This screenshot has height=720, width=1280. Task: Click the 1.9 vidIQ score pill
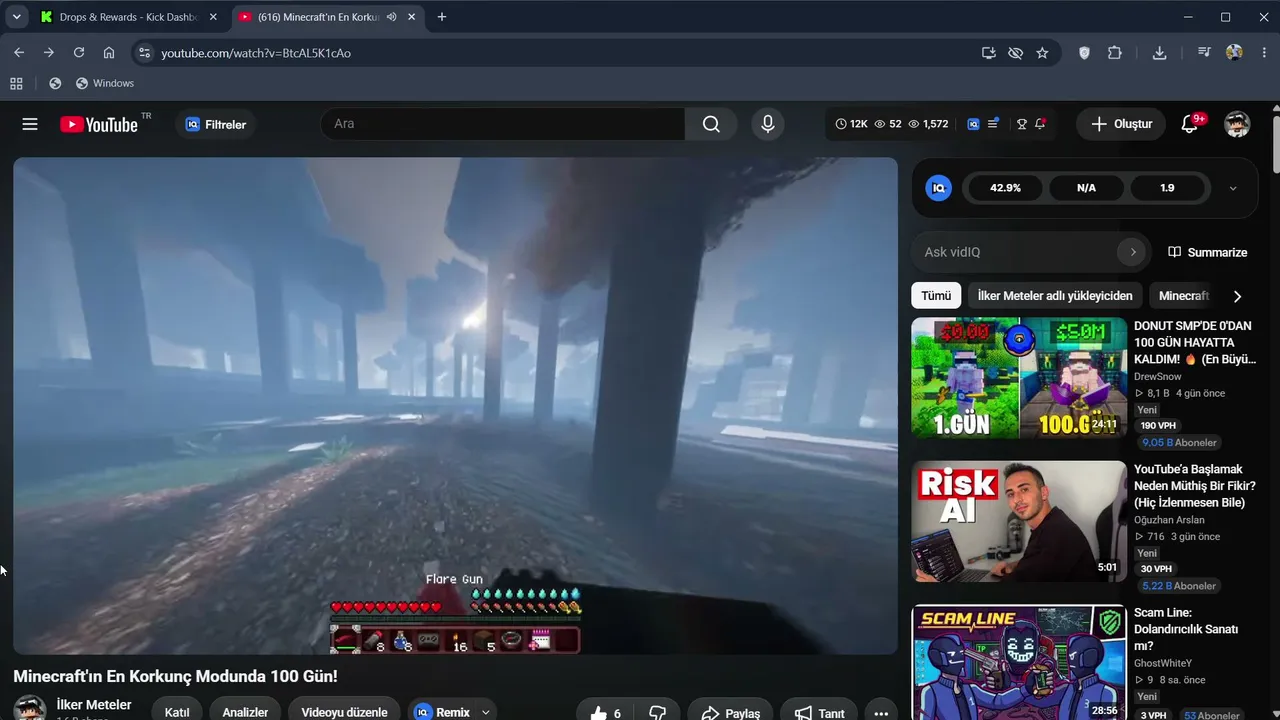click(x=1167, y=188)
